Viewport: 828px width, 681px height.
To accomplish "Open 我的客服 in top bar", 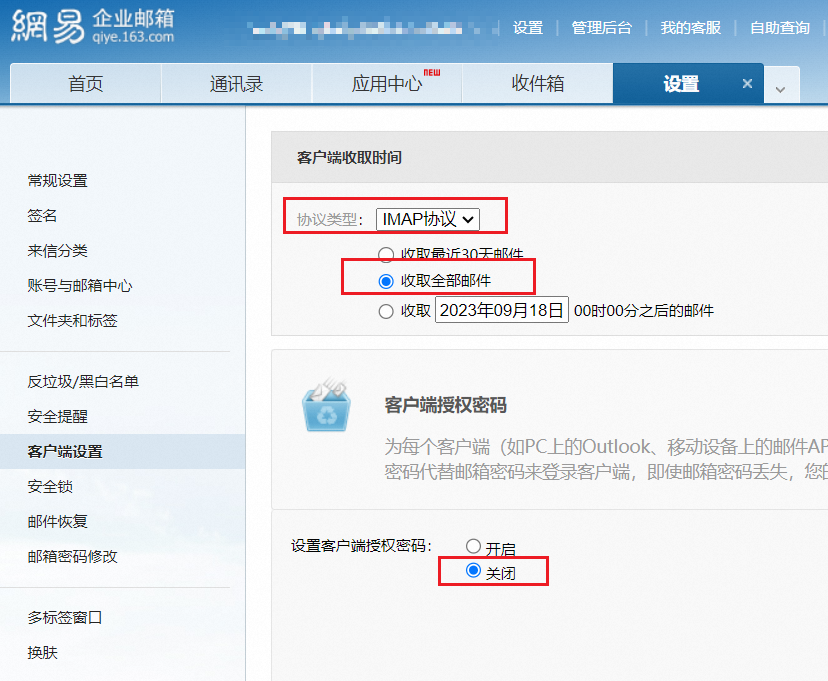I will [x=690, y=28].
